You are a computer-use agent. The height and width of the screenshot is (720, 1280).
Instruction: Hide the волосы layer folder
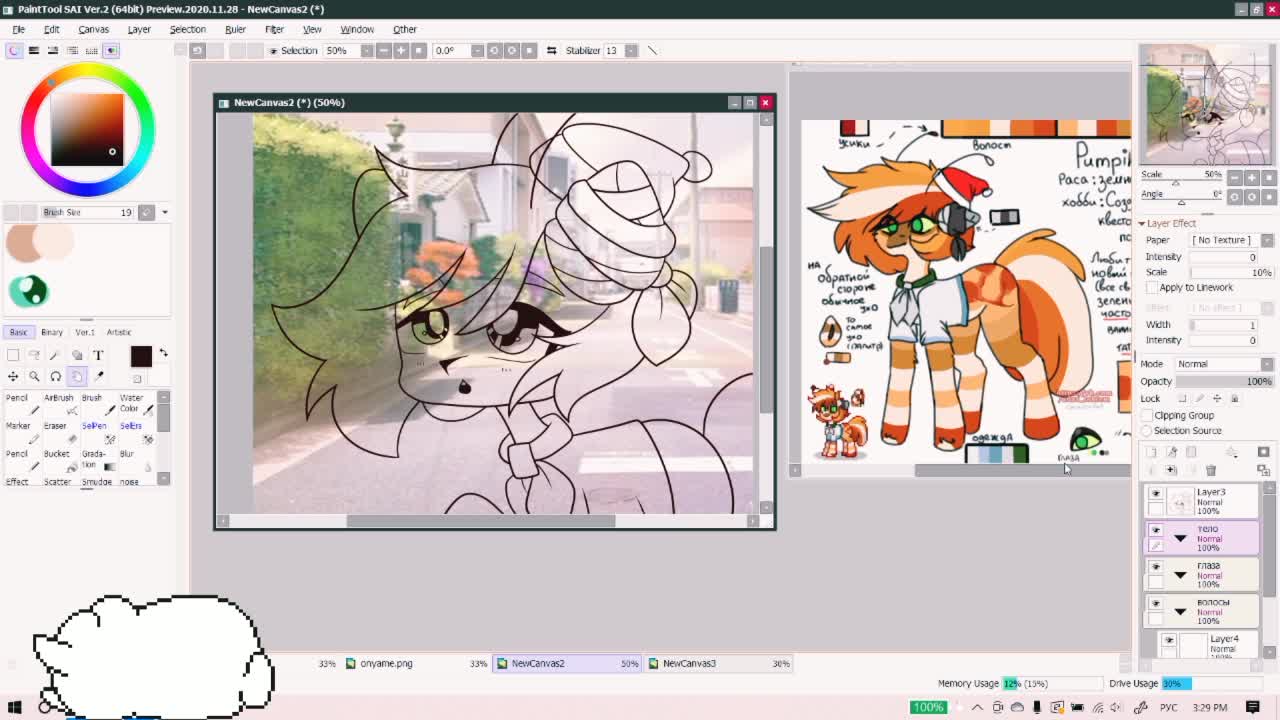pos(1155,604)
